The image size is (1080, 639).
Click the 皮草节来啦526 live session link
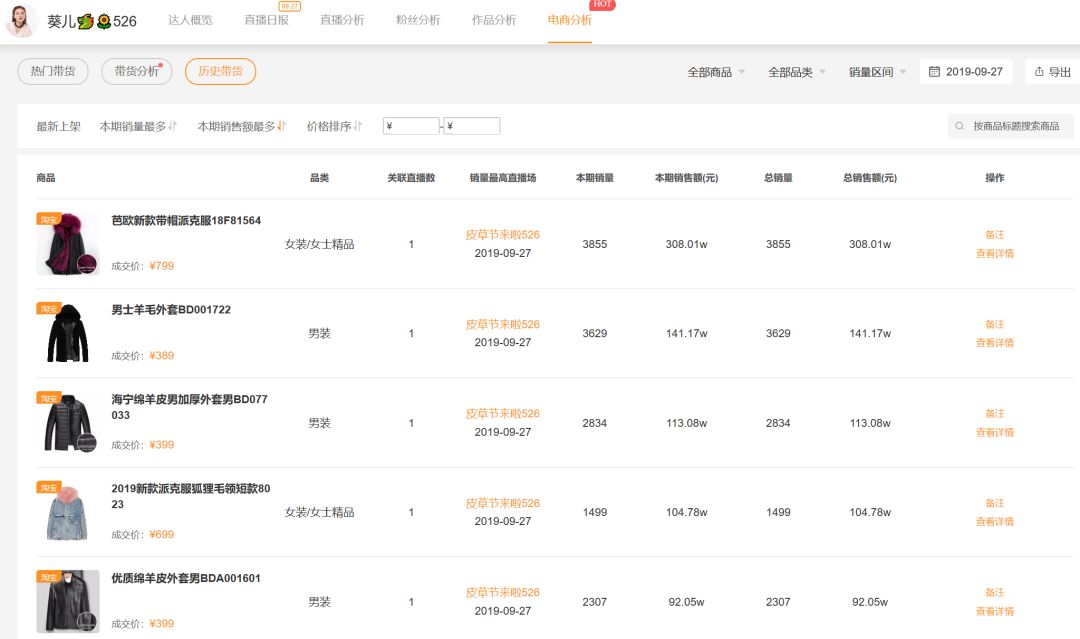505,235
